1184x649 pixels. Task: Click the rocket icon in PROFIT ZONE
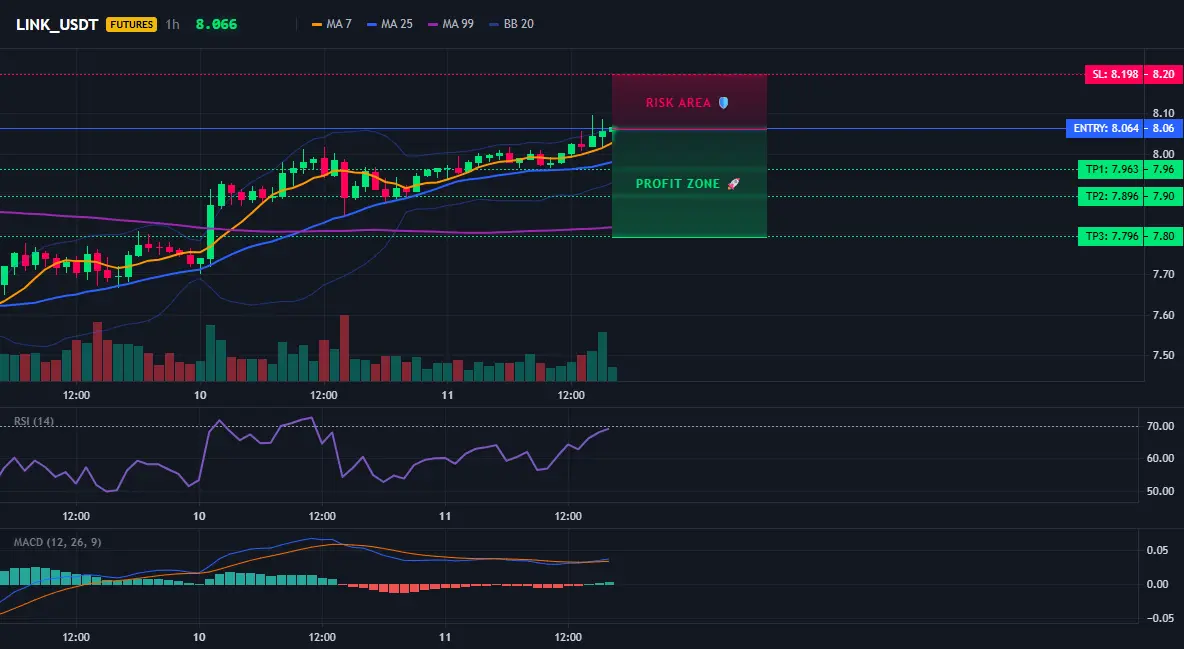(x=733, y=184)
